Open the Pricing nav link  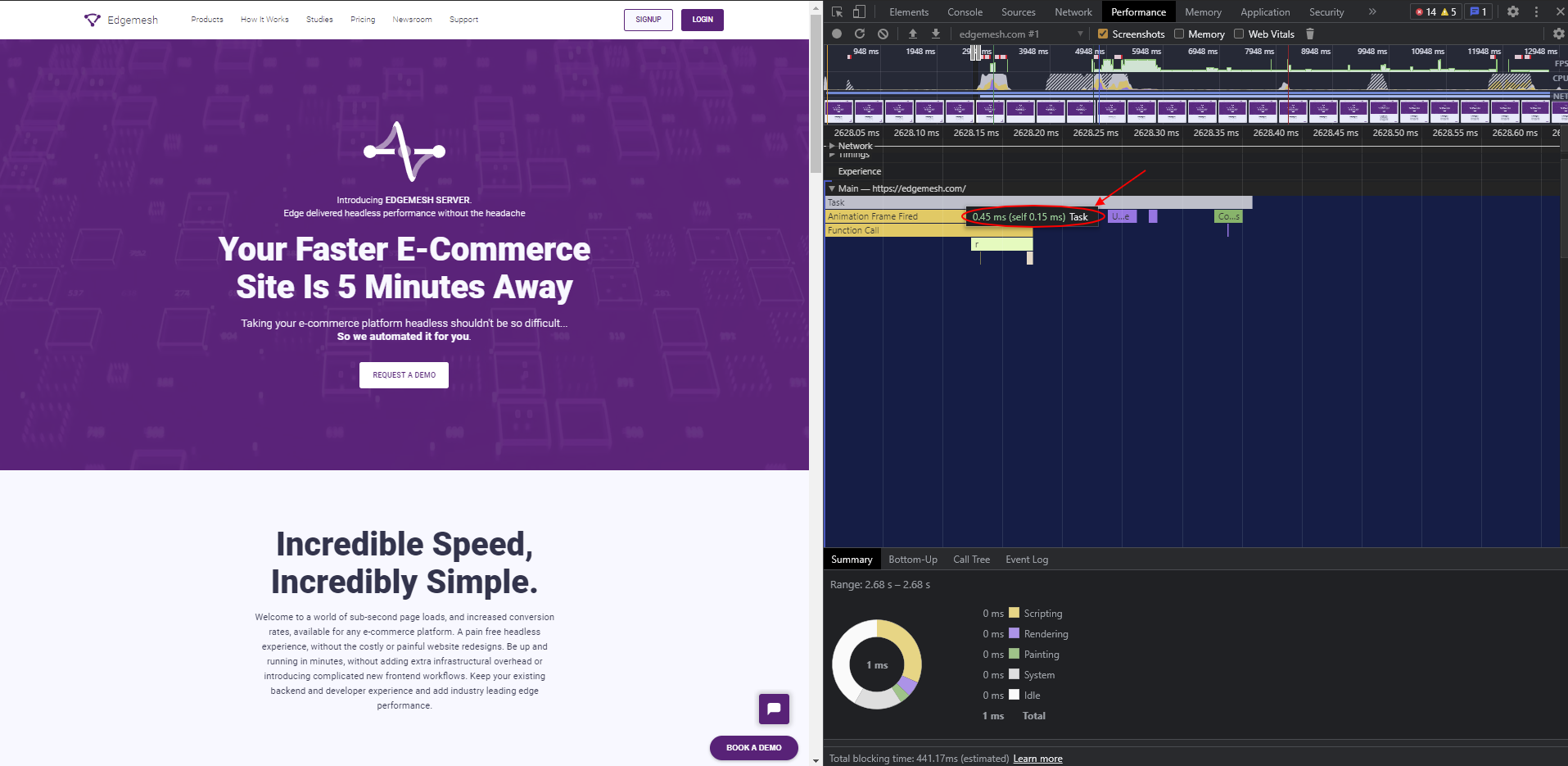363,20
